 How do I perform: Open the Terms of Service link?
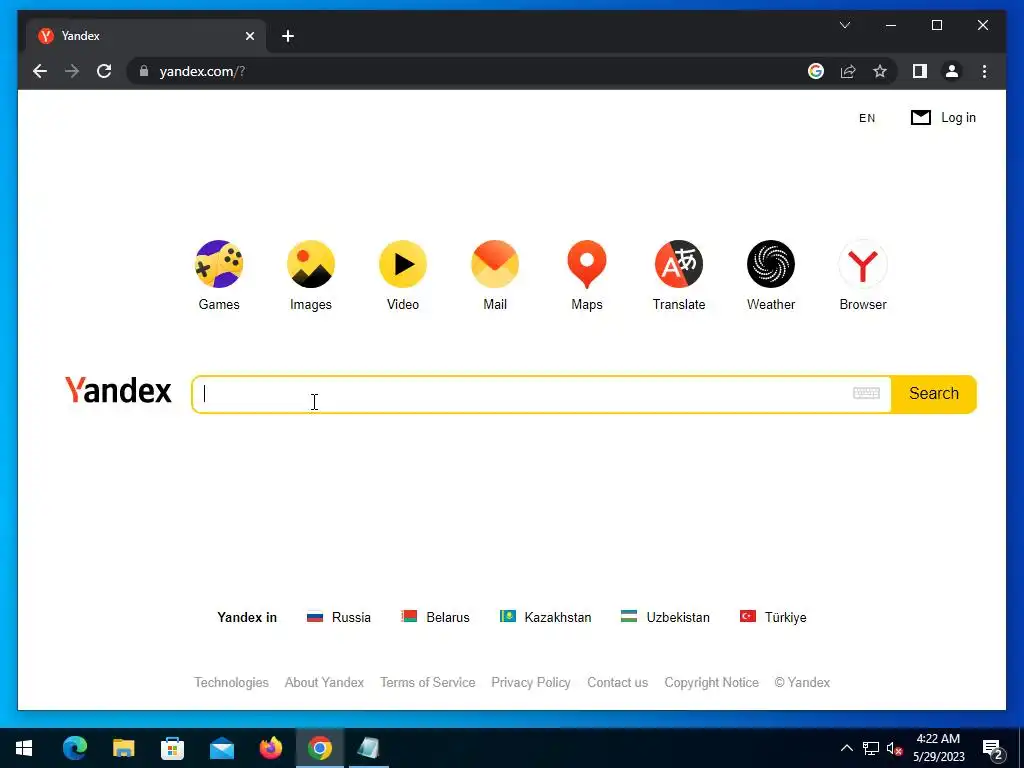click(x=428, y=682)
